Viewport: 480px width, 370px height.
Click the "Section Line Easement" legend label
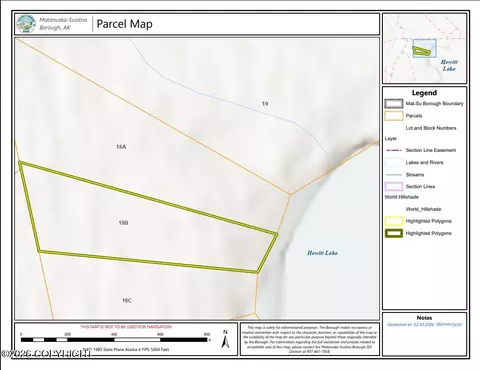(431, 150)
